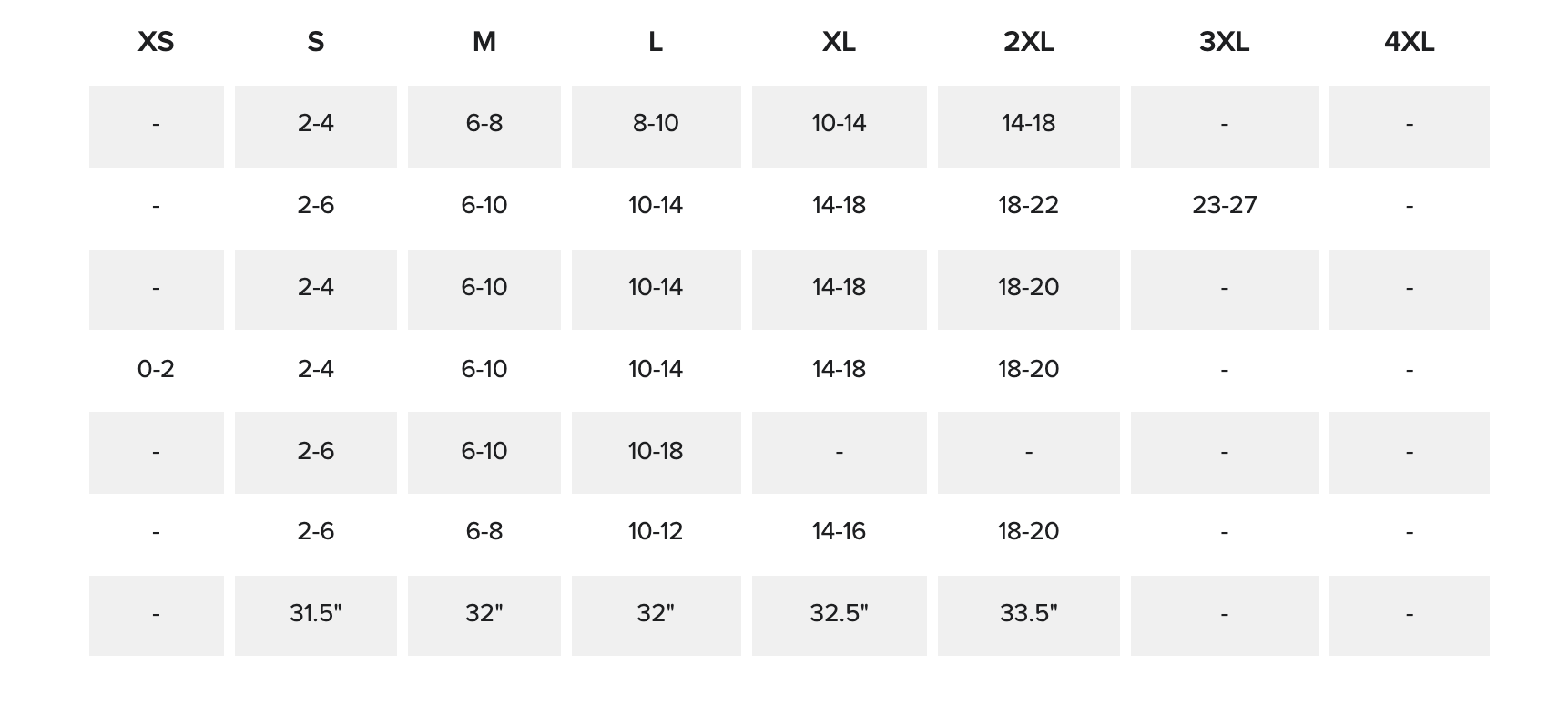
Task: Select the 4XL column header
Action: tap(1409, 42)
